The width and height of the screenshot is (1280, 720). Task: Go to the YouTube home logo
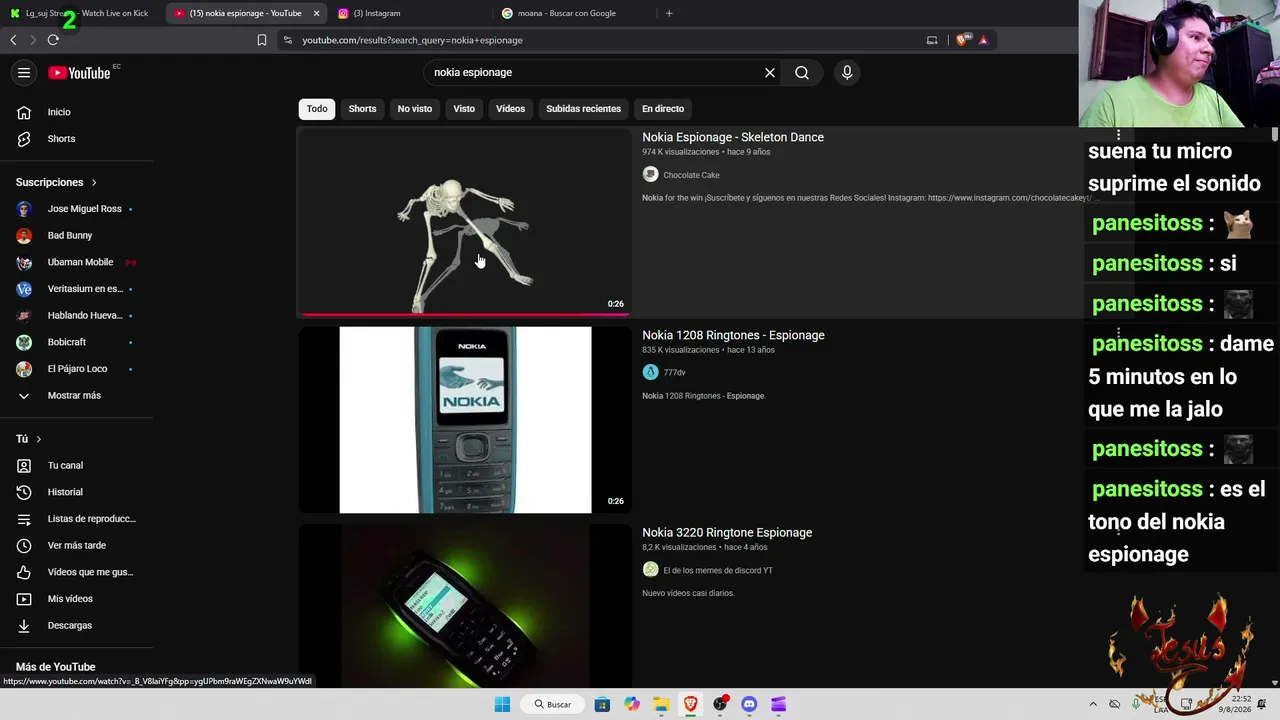(80, 73)
